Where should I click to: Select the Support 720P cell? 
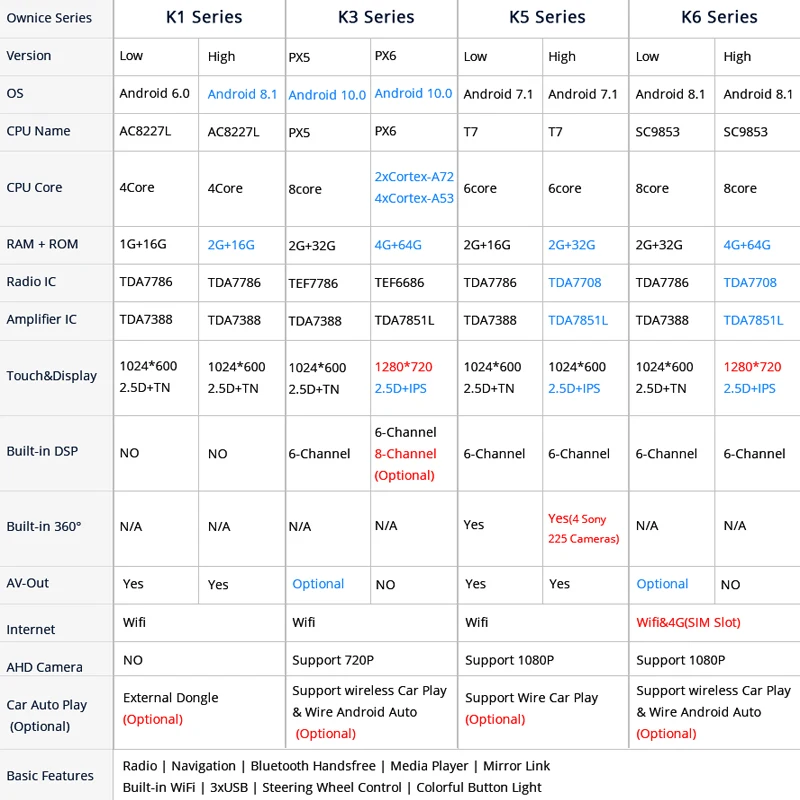333,660
